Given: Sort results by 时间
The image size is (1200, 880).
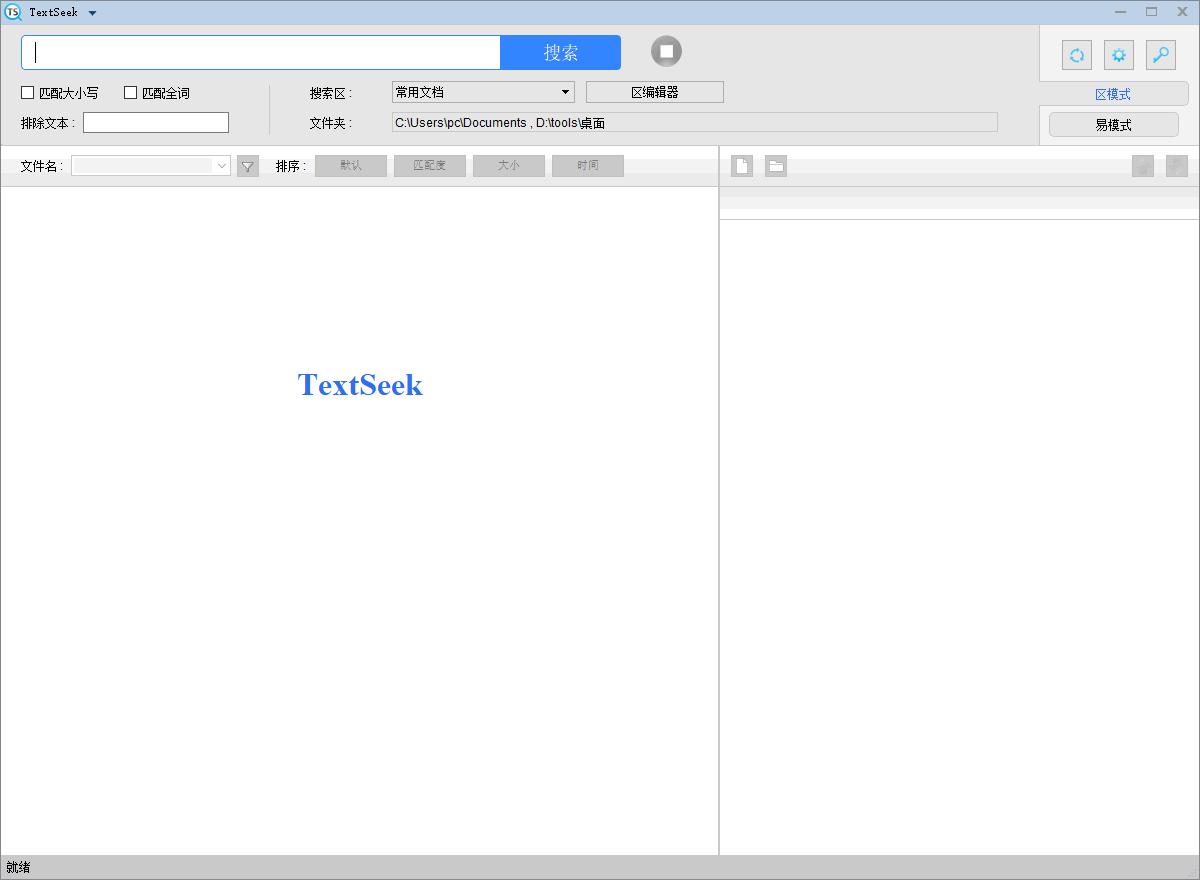Looking at the screenshot, I should click(x=588, y=166).
